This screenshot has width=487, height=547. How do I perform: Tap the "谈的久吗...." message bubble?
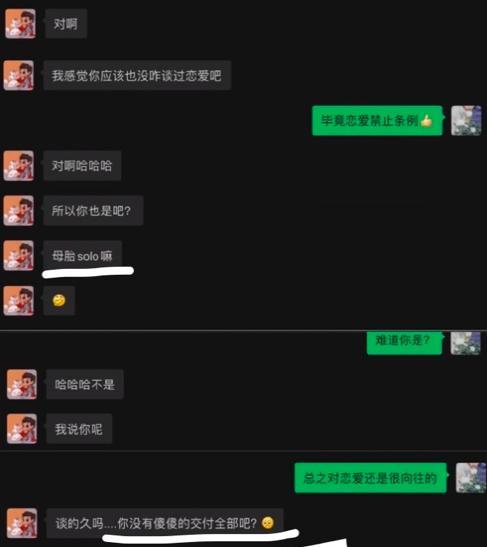tap(165, 523)
